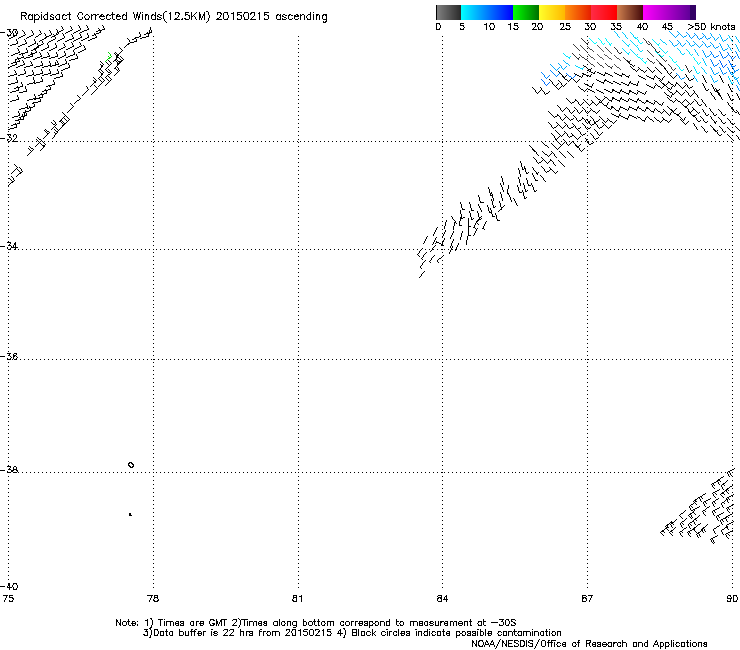The image size is (740, 650).
Task: Click the note line starting '3)Data buffer is 22 hrs'
Action: (x=352, y=633)
